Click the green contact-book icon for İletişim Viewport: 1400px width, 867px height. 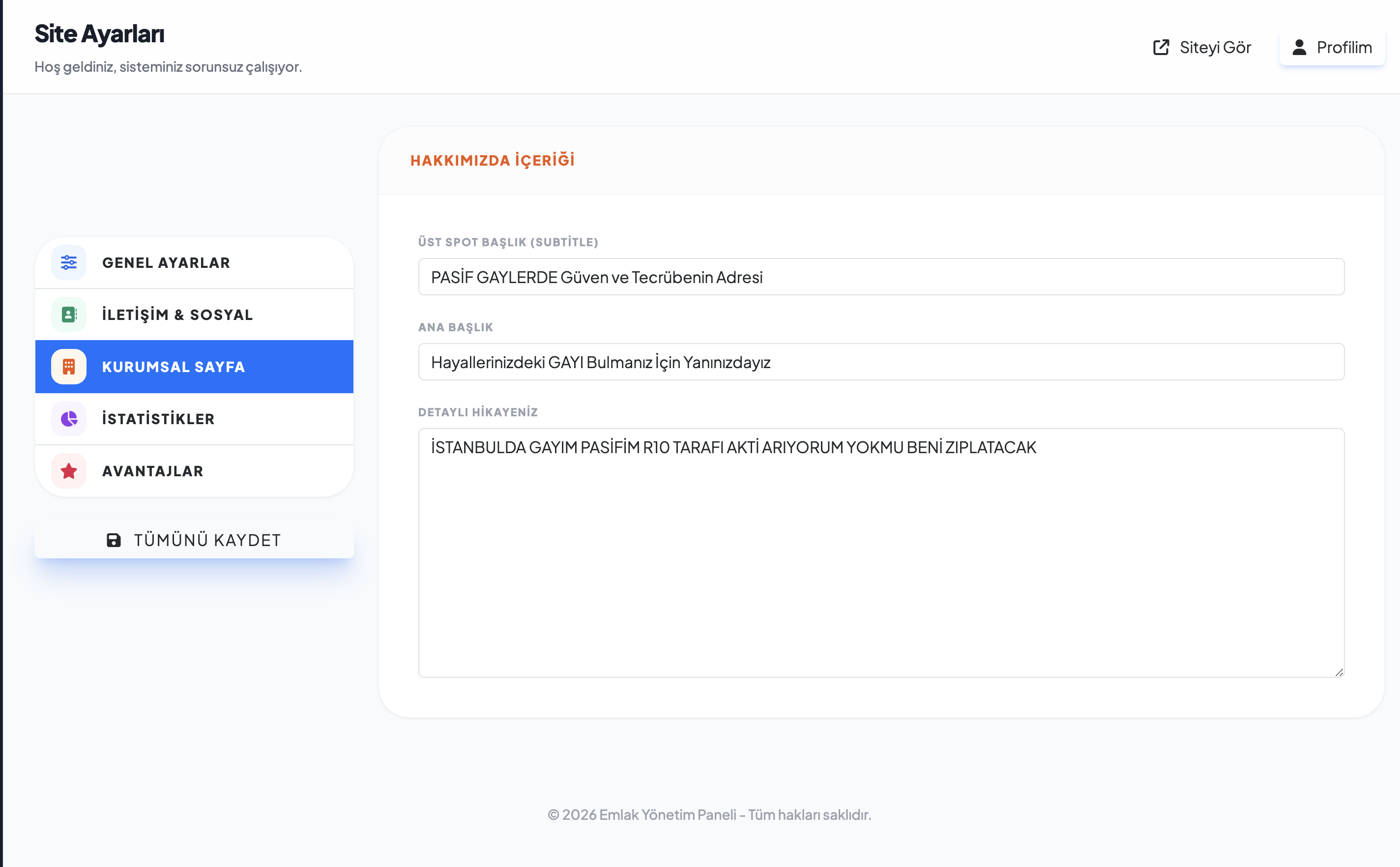coord(69,314)
